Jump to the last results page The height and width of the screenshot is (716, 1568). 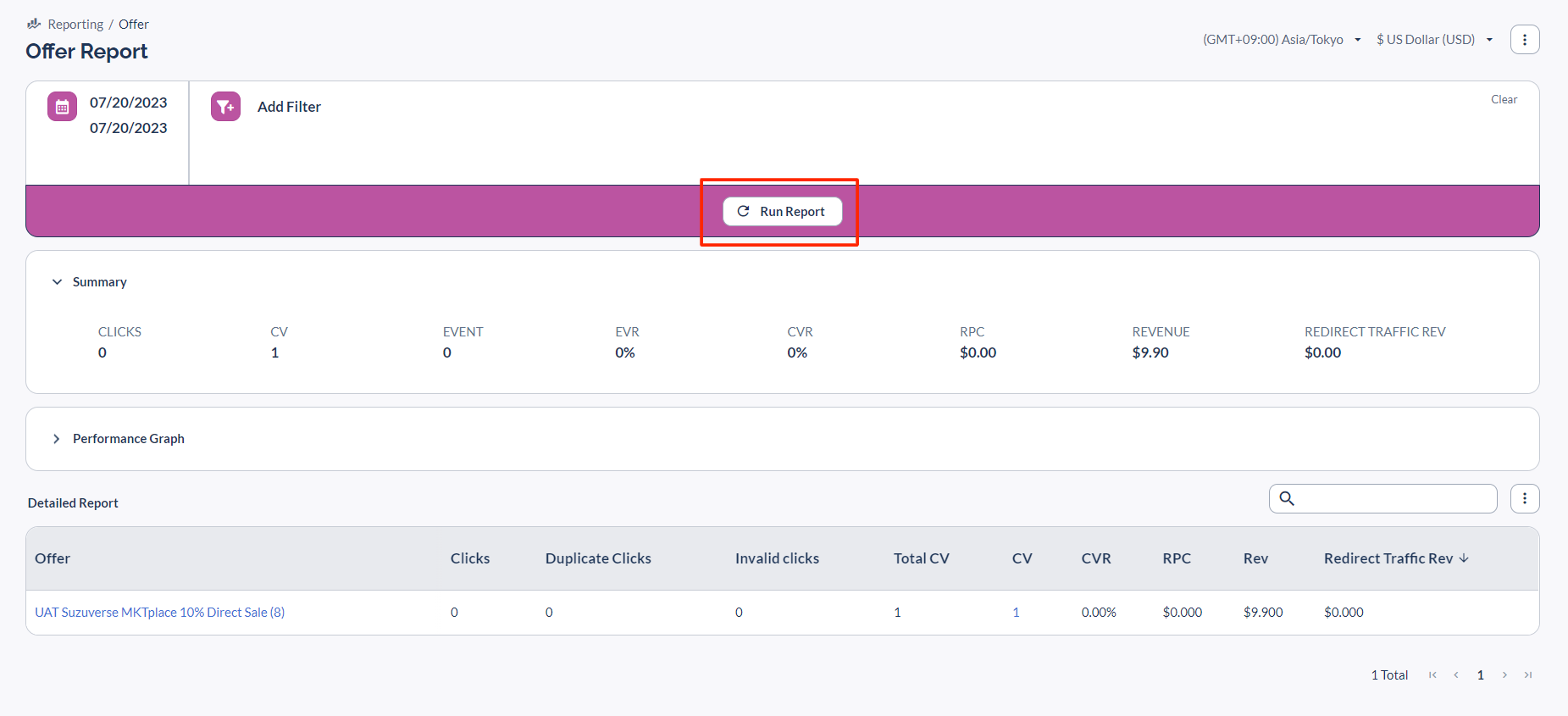[1528, 675]
